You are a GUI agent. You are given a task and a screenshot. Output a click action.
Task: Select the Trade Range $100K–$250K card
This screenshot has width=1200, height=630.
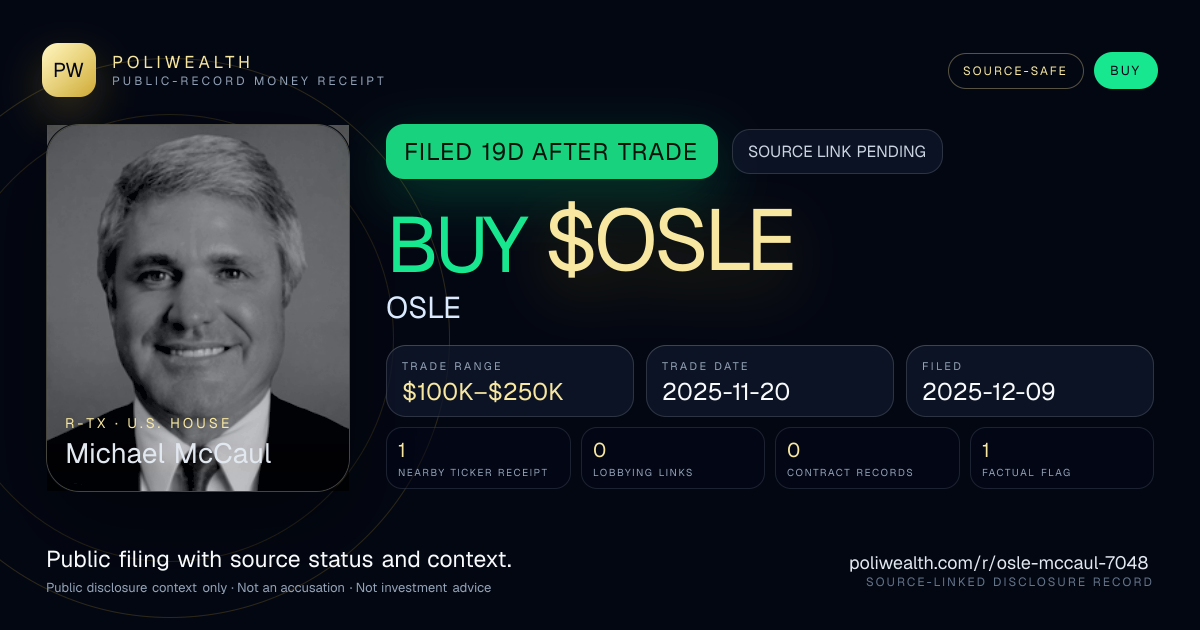pyautogui.click(x=510, y=381)
